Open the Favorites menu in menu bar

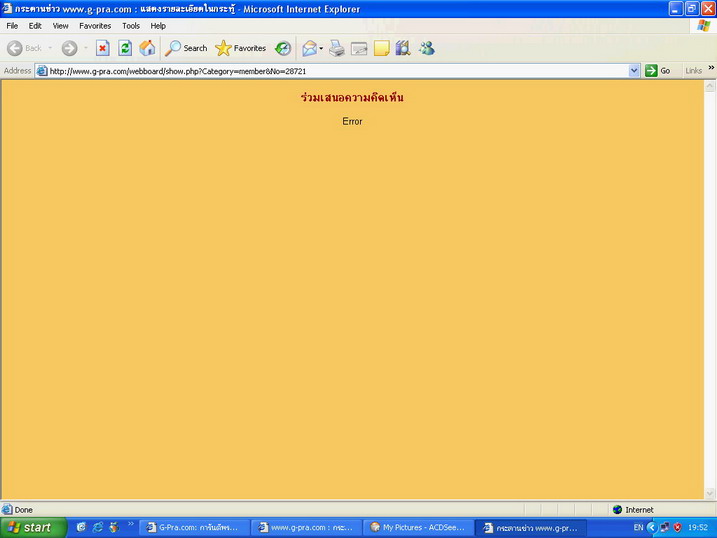click(x=95, y=26)
